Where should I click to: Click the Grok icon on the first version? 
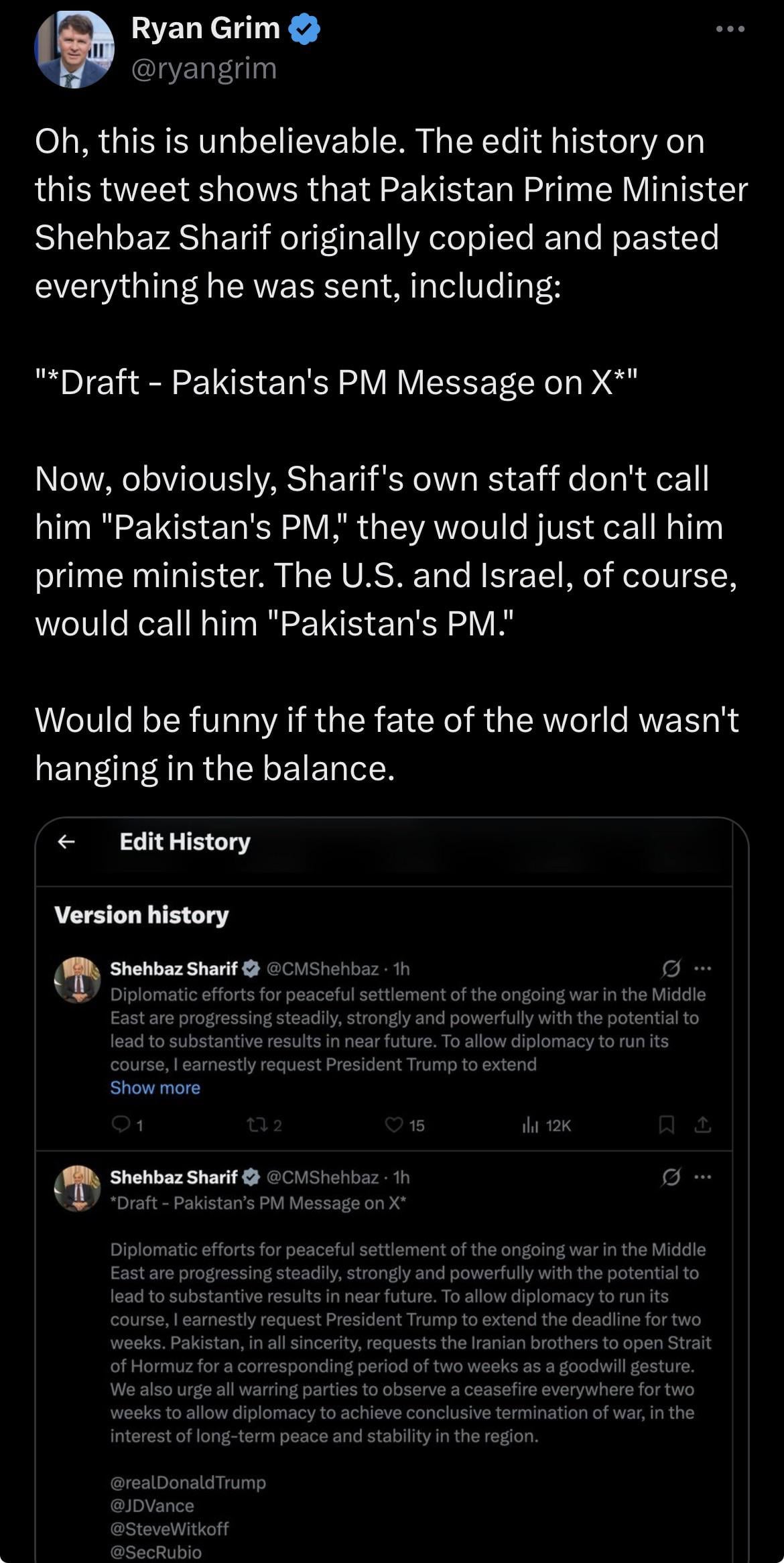tap(671, 968)
